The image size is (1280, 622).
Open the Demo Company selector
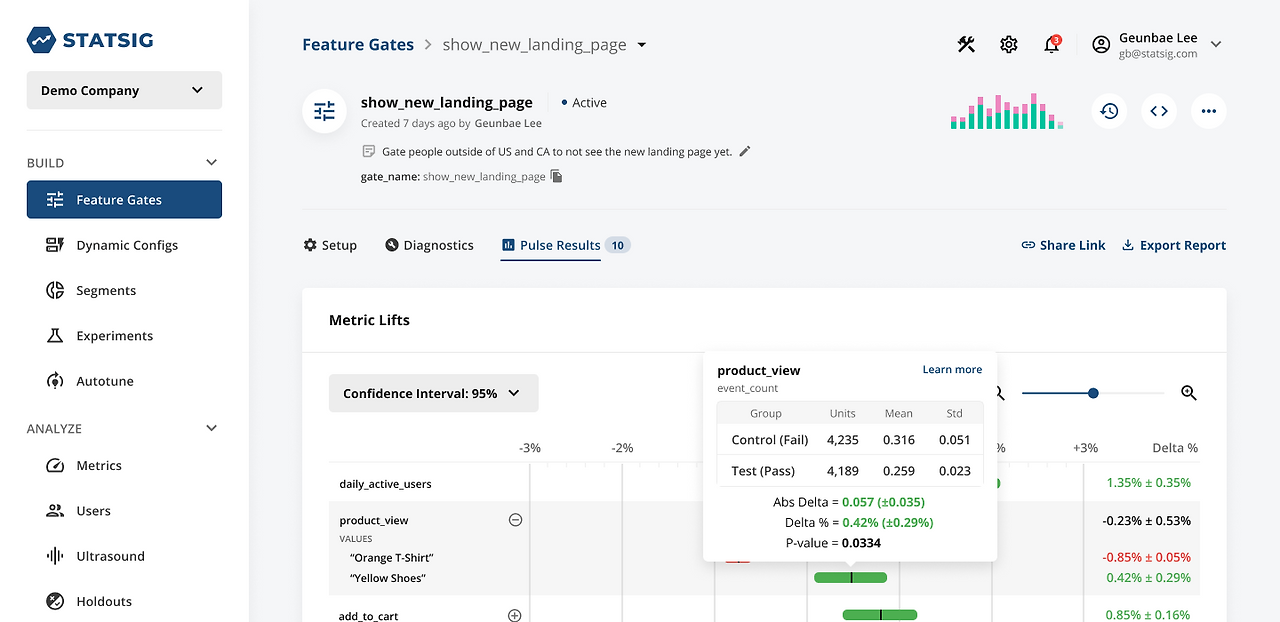124,90
